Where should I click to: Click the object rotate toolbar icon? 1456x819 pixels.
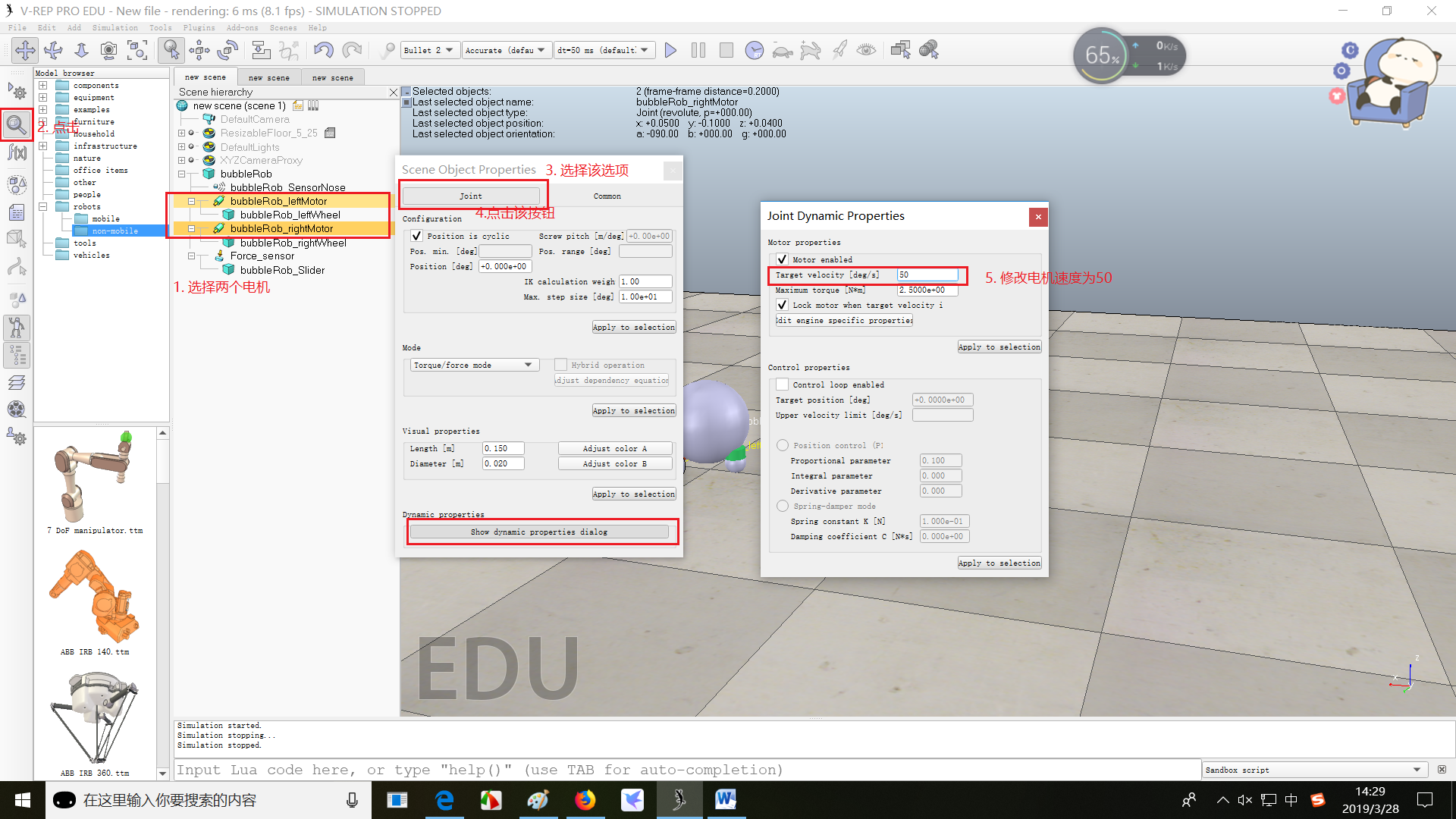(x=227, y=50)
